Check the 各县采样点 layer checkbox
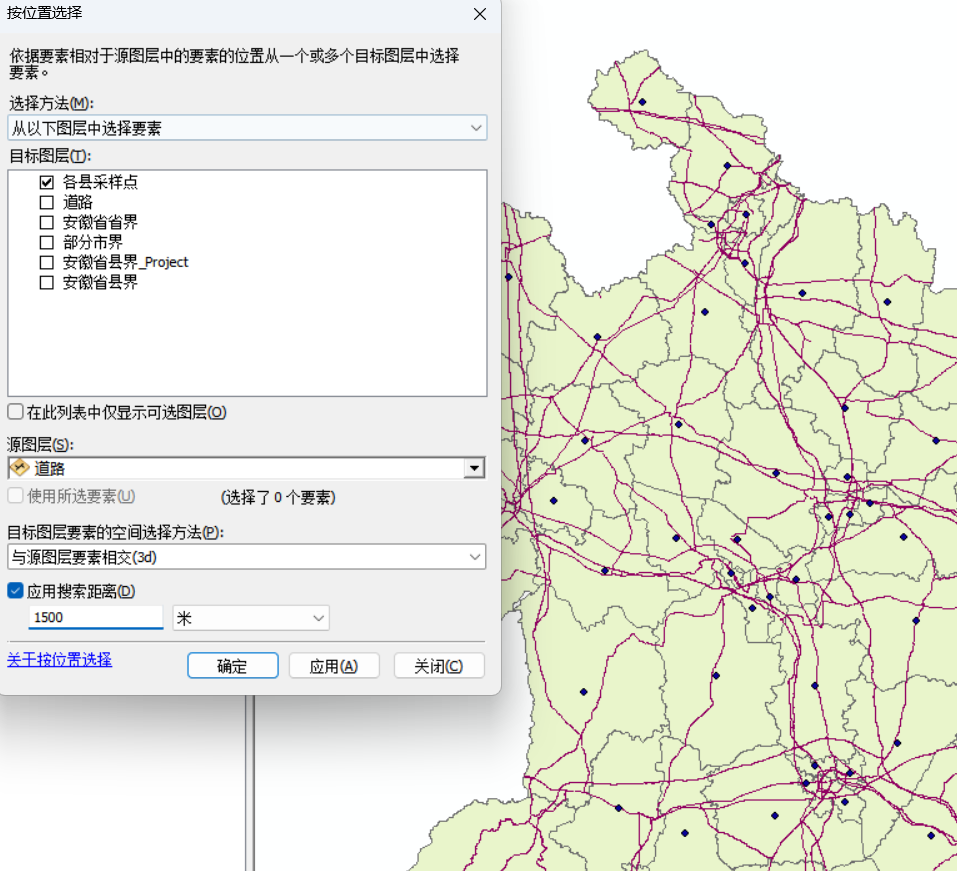Image resolution: width=957 pixels, height=871 pixels. click(x=46, y=182)
